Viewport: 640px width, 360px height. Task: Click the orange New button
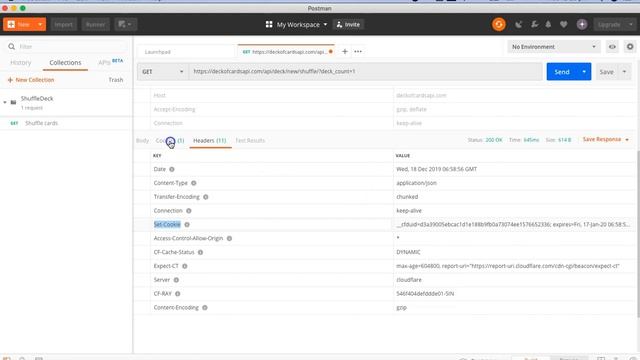(19, 24)
